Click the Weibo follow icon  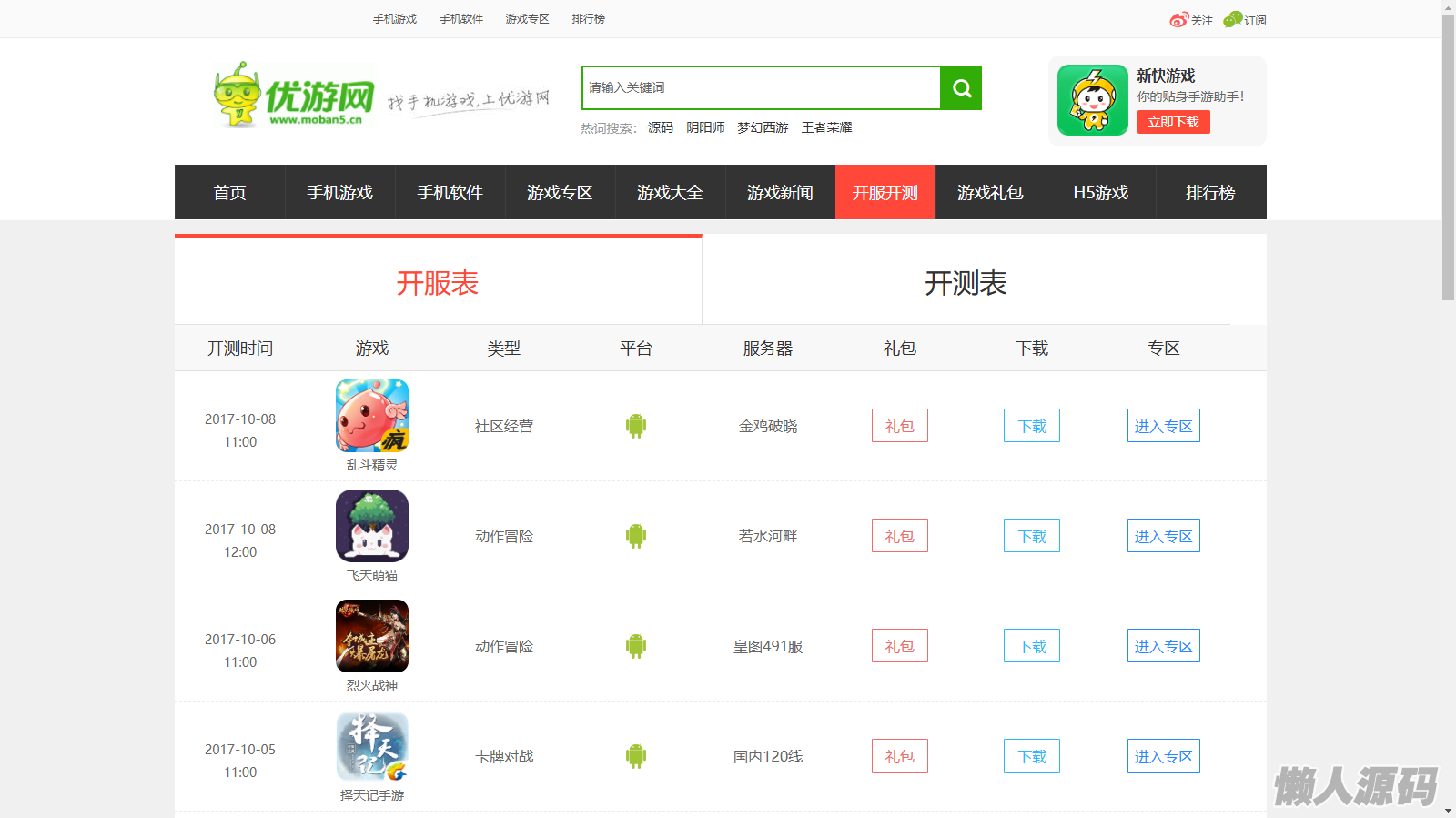[x=1179, y=19]
